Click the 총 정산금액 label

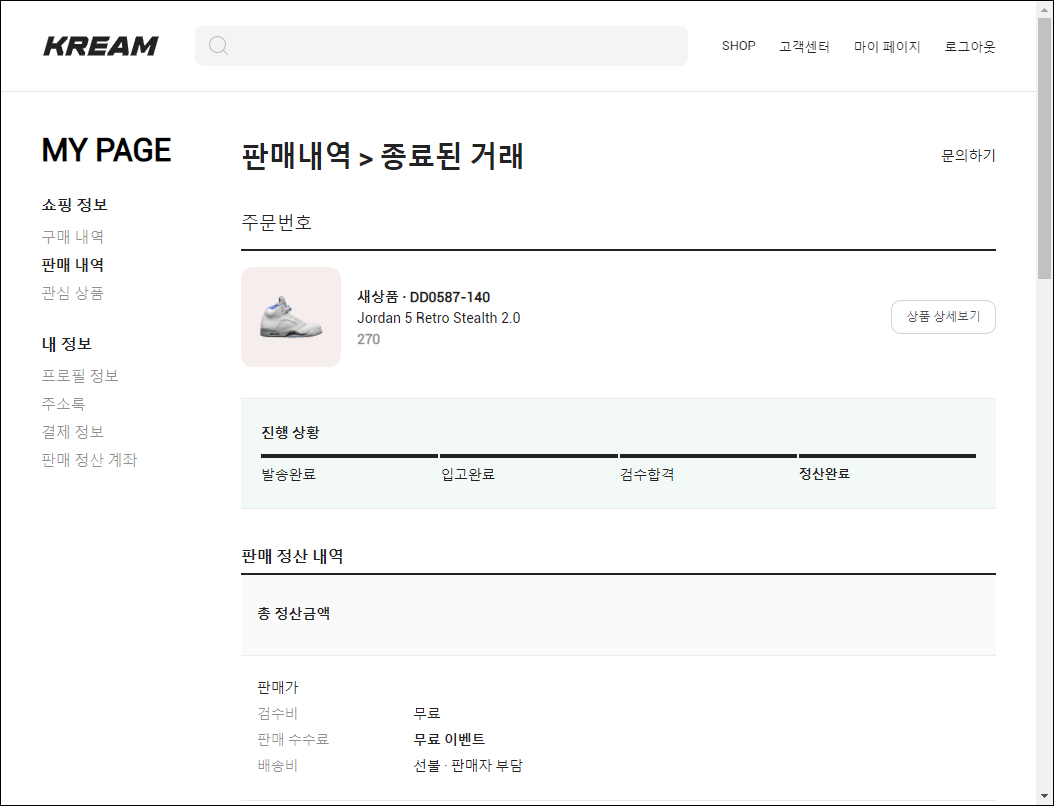294,613
